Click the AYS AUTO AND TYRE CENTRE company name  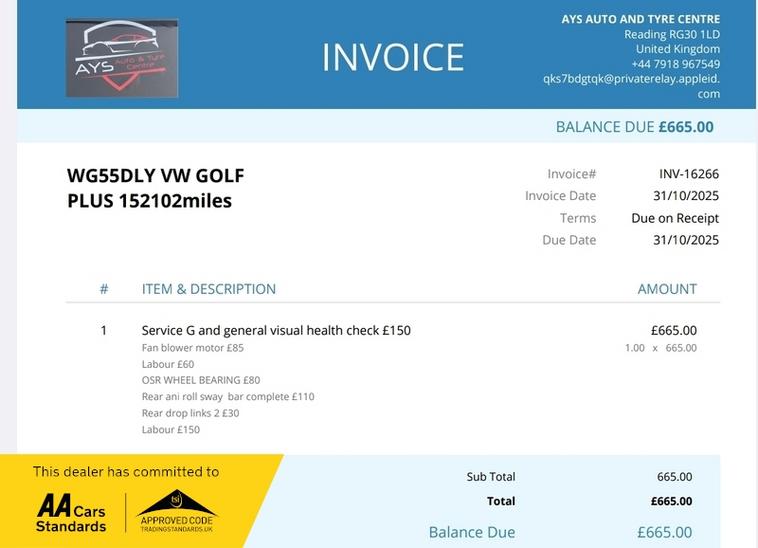654,19
